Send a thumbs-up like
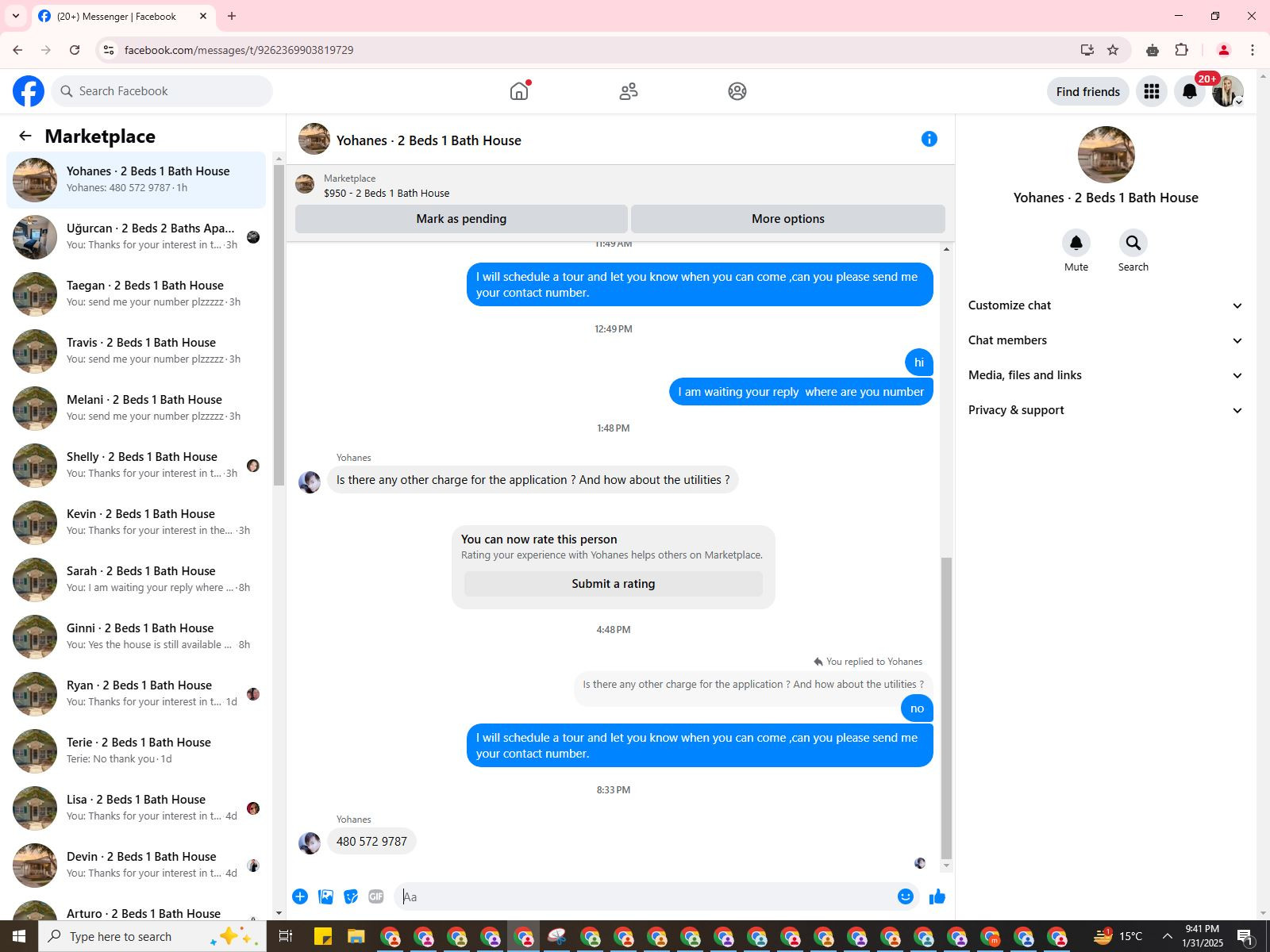 tap(937, 896)
